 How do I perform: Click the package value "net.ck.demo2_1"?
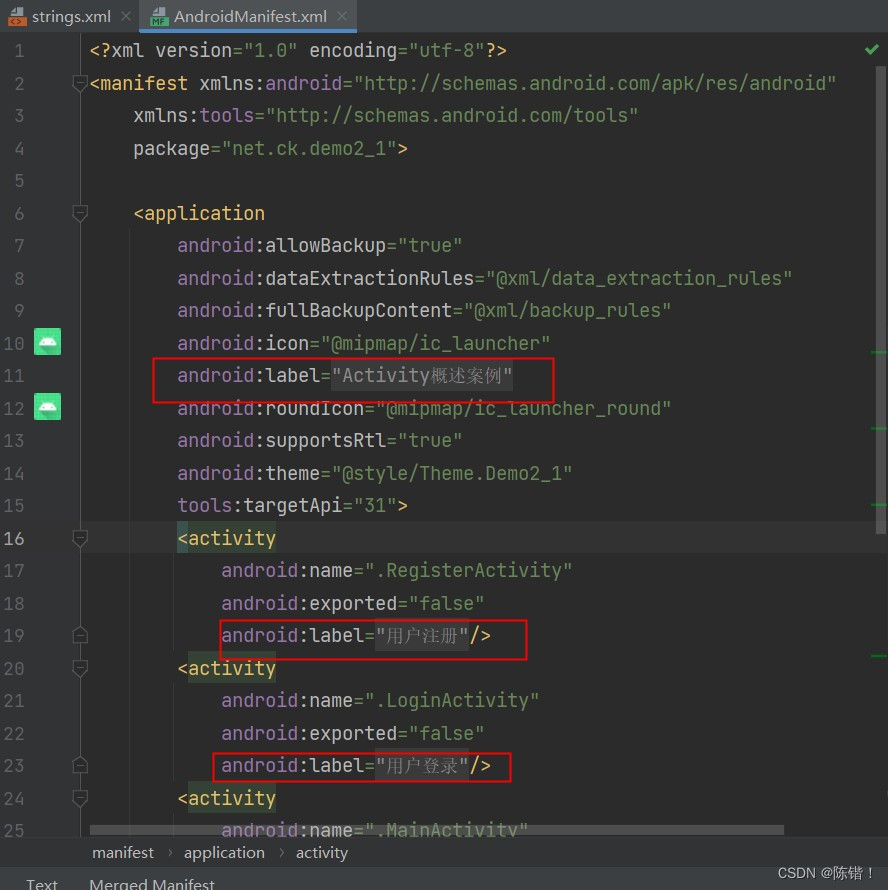309,149
